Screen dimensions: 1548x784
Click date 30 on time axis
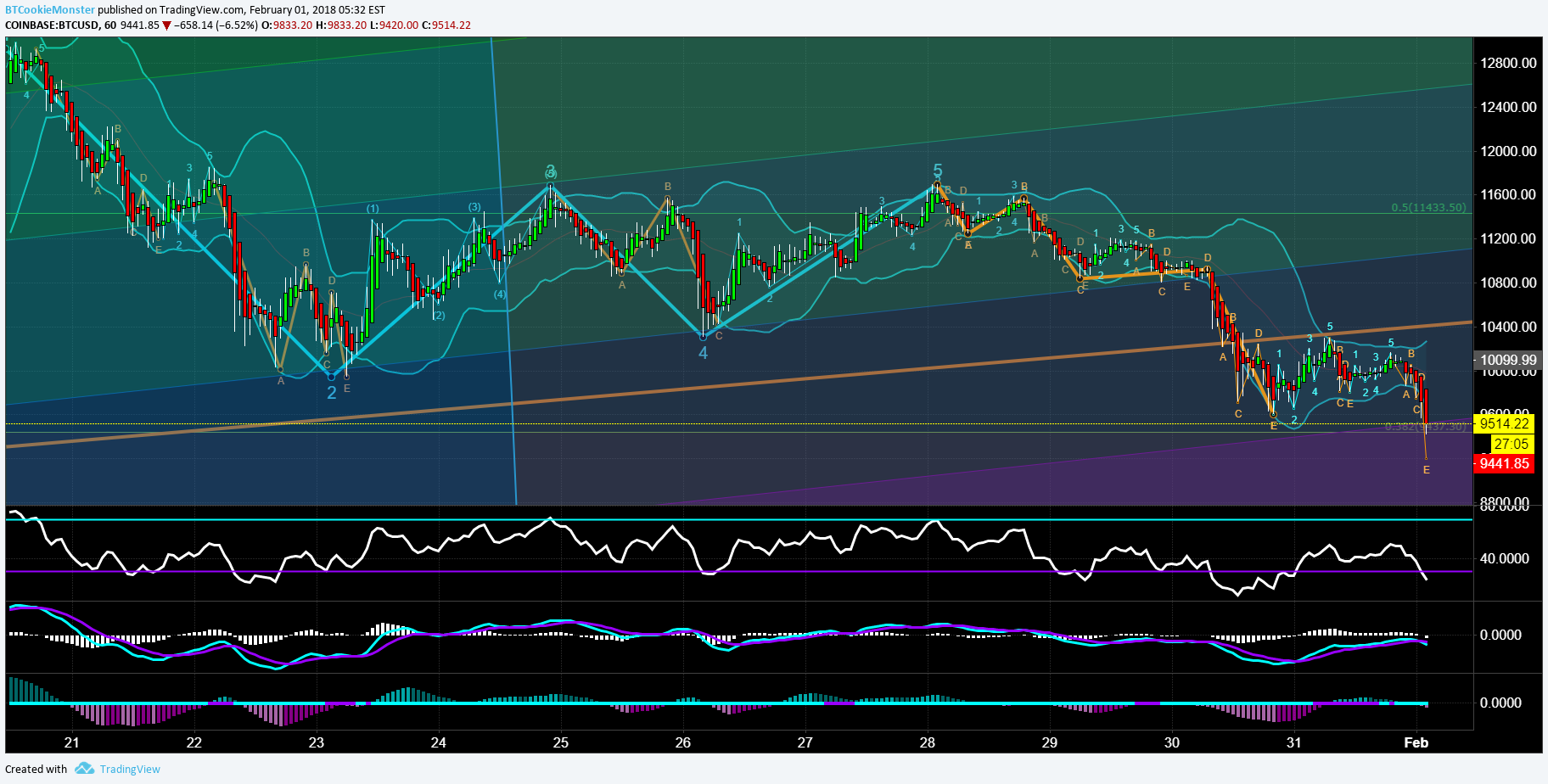pyautogui.click(x=1172, y=742)
